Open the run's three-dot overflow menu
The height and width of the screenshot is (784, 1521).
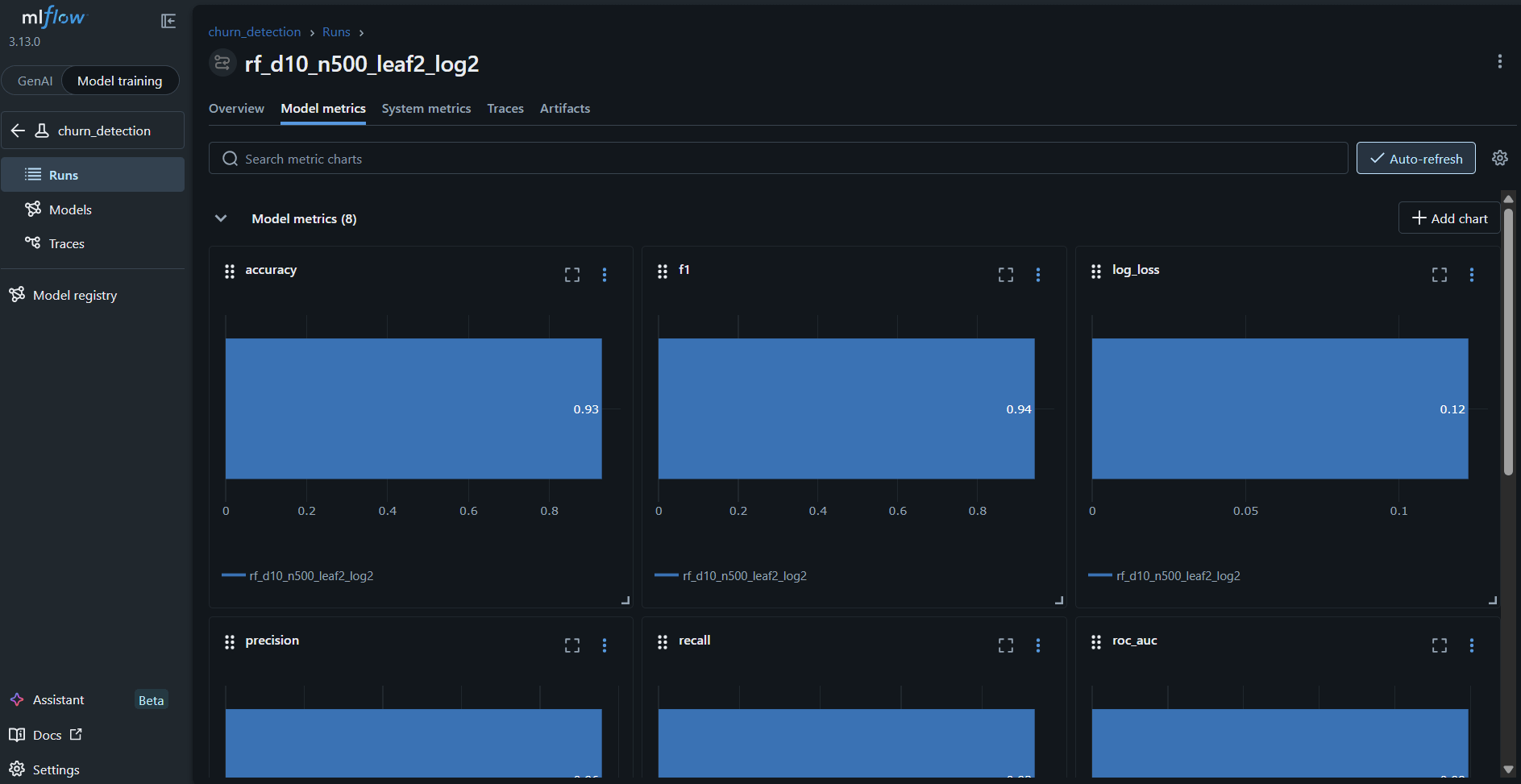coord(1500,61)
